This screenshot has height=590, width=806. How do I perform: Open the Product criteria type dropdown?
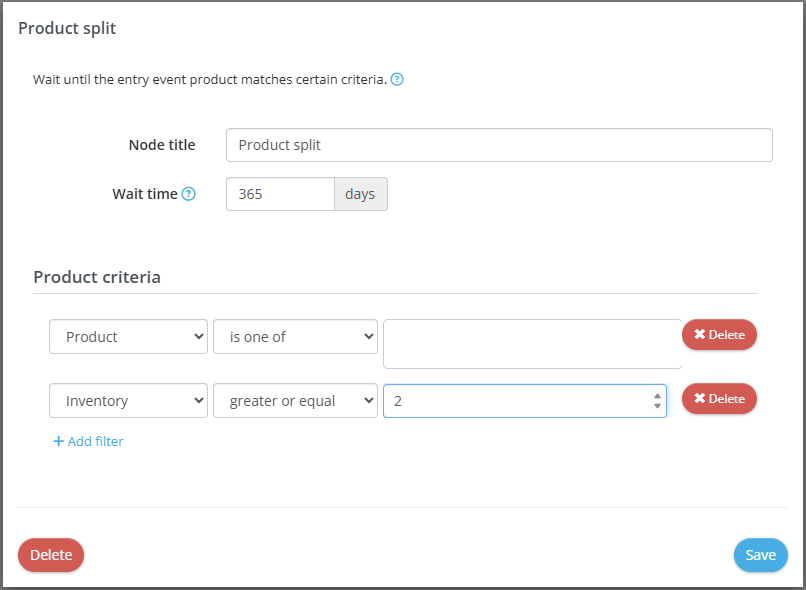pos(129,337)
